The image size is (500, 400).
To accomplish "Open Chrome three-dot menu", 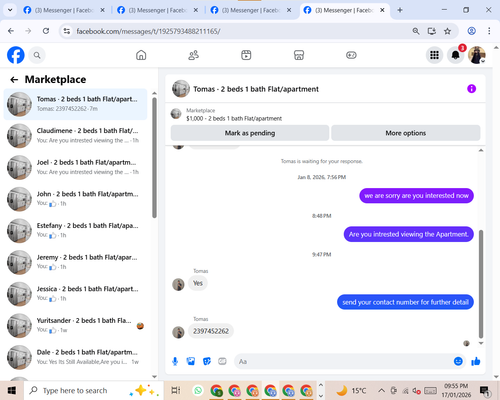I will (x=489, y=31).
